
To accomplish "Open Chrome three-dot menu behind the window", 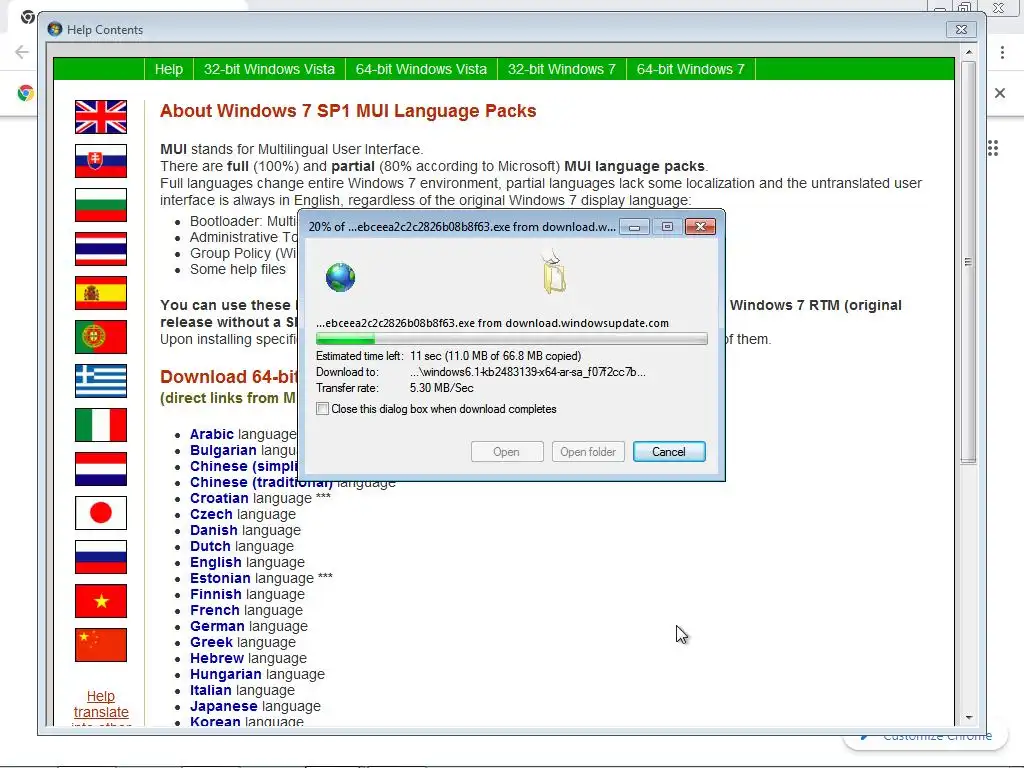I will click(1002, 52).
